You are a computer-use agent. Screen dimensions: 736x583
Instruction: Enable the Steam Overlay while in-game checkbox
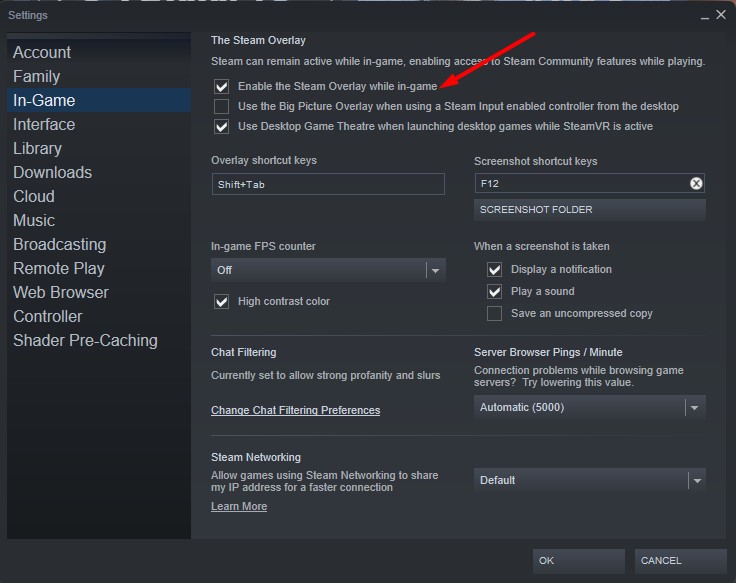point(221,87)
